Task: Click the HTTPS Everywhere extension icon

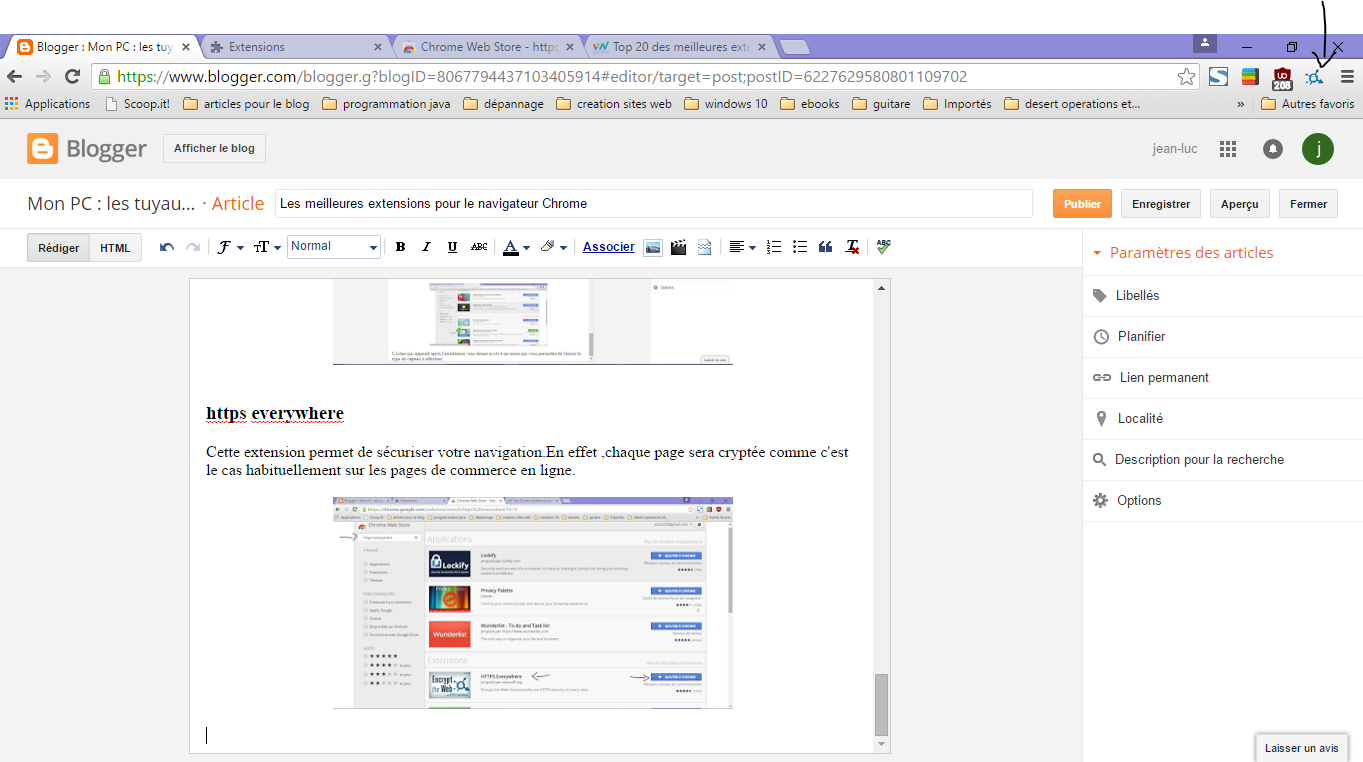Action: click(x=1314, y=77)
